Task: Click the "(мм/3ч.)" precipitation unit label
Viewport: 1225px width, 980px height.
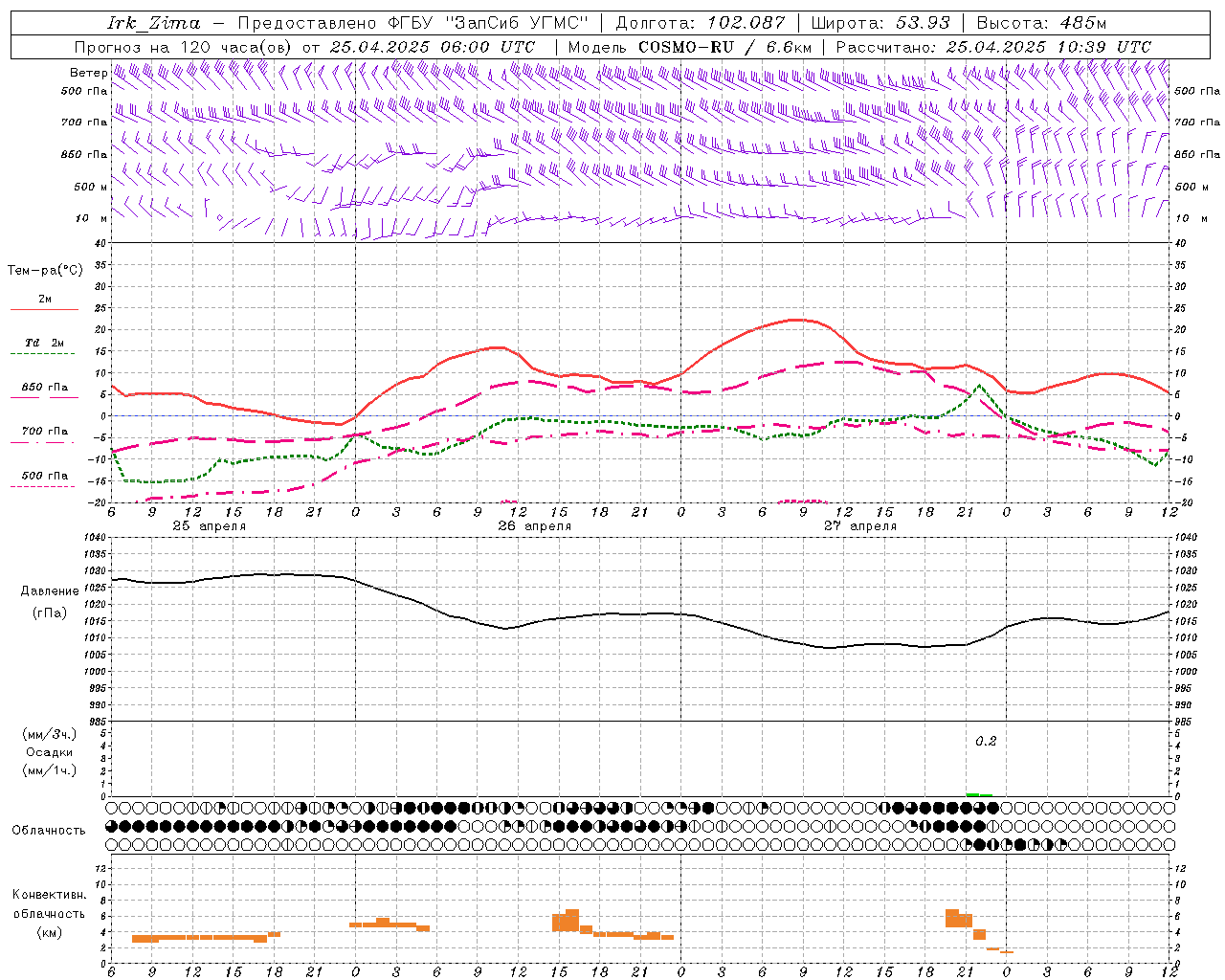Action: point(50,734)
